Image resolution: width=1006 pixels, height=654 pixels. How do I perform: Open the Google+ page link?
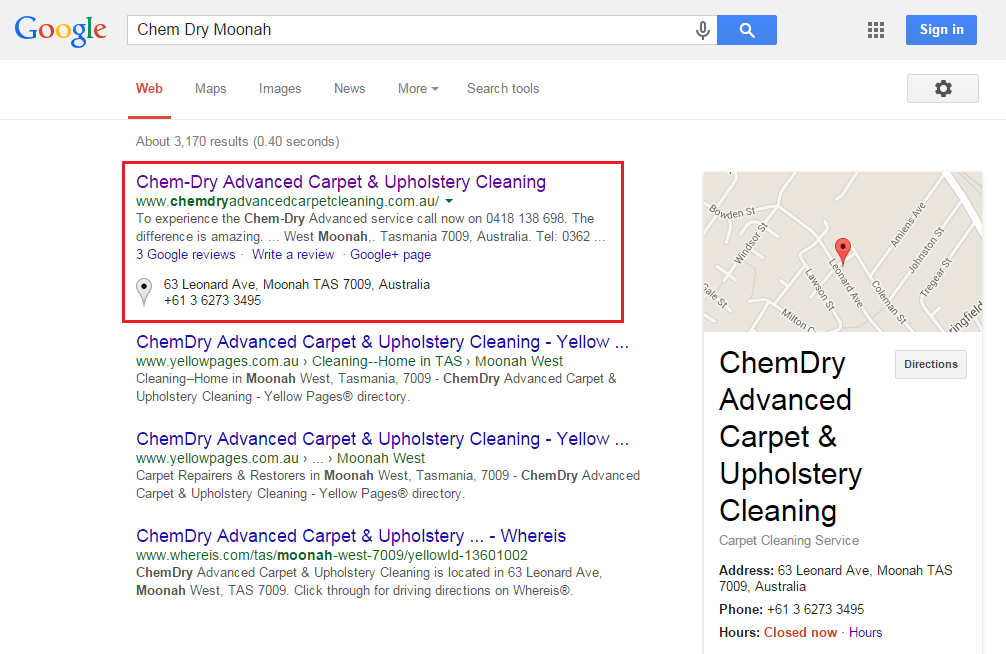[390, 255]
